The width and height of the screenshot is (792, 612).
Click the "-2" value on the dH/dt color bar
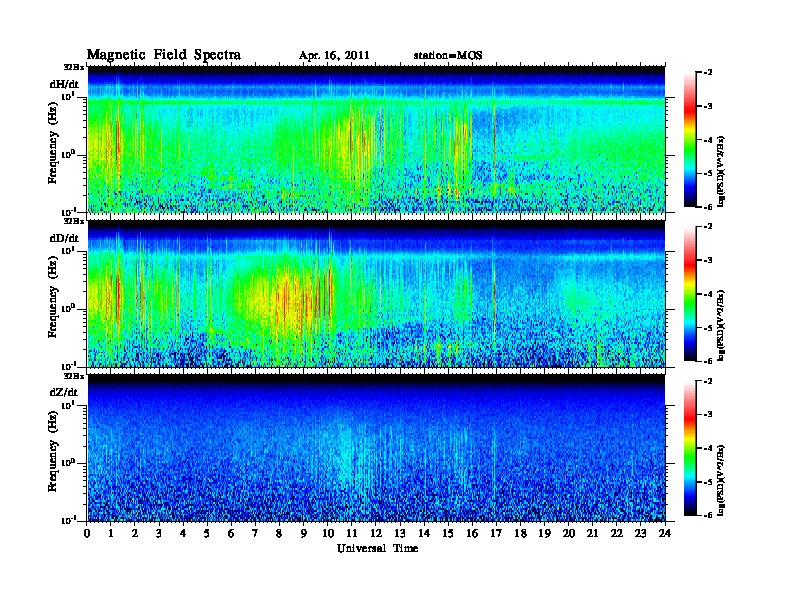(708, 73)
